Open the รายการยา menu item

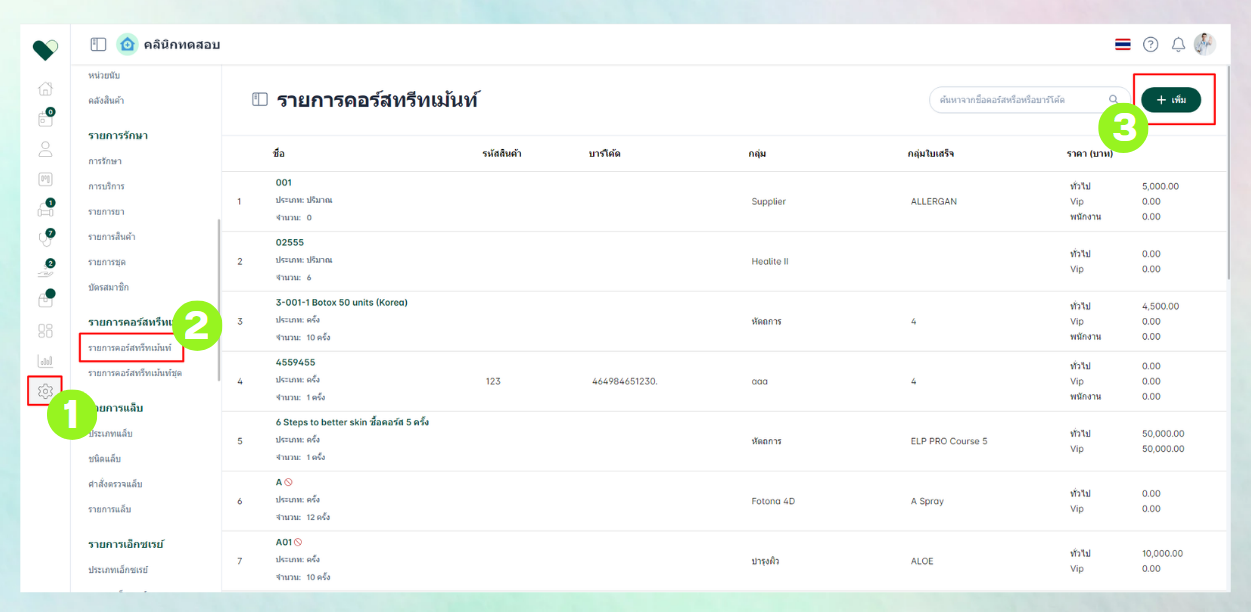pyautogui.click(x=106, y=212)
